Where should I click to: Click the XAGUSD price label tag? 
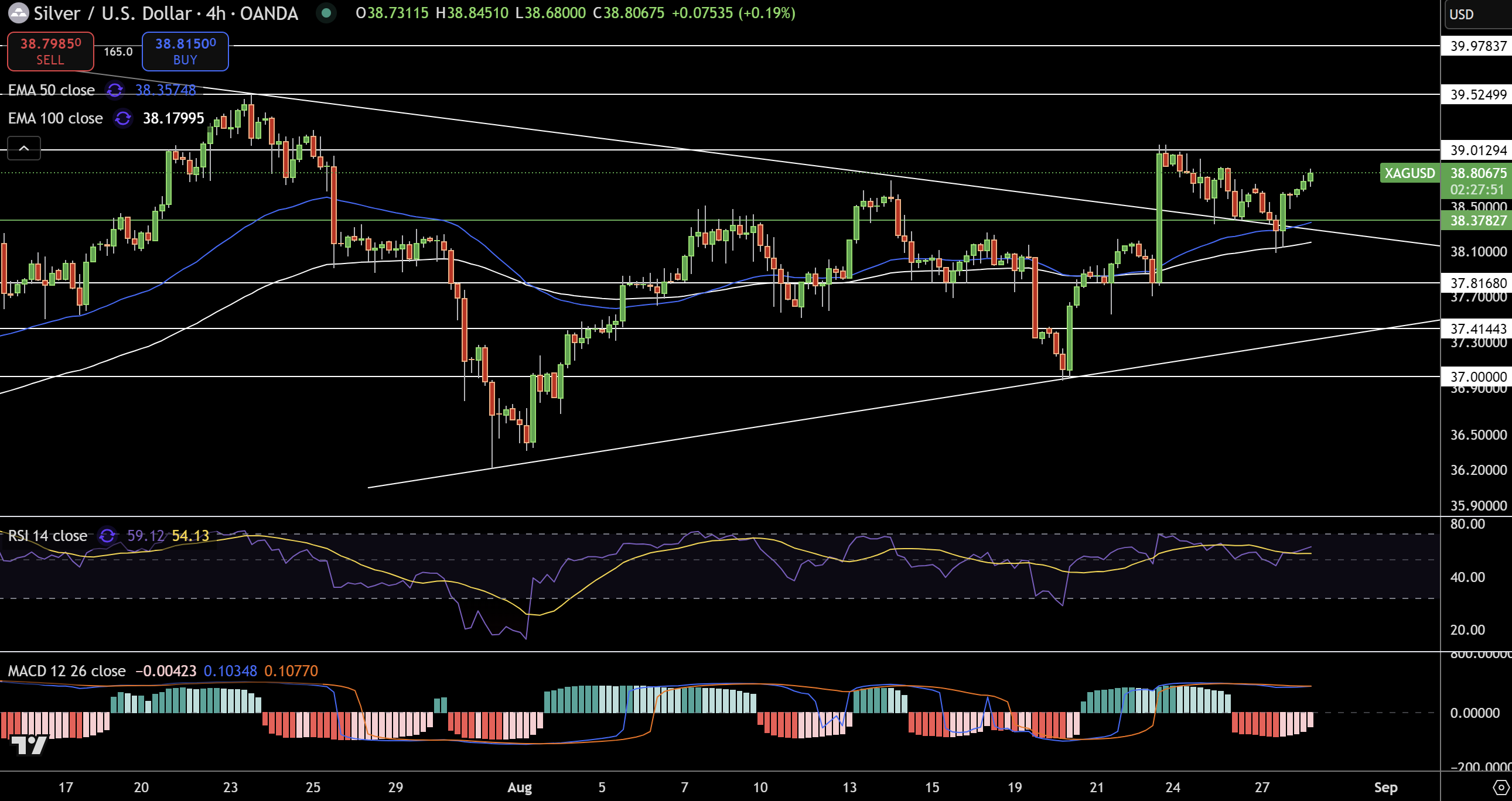point(1409,173)
